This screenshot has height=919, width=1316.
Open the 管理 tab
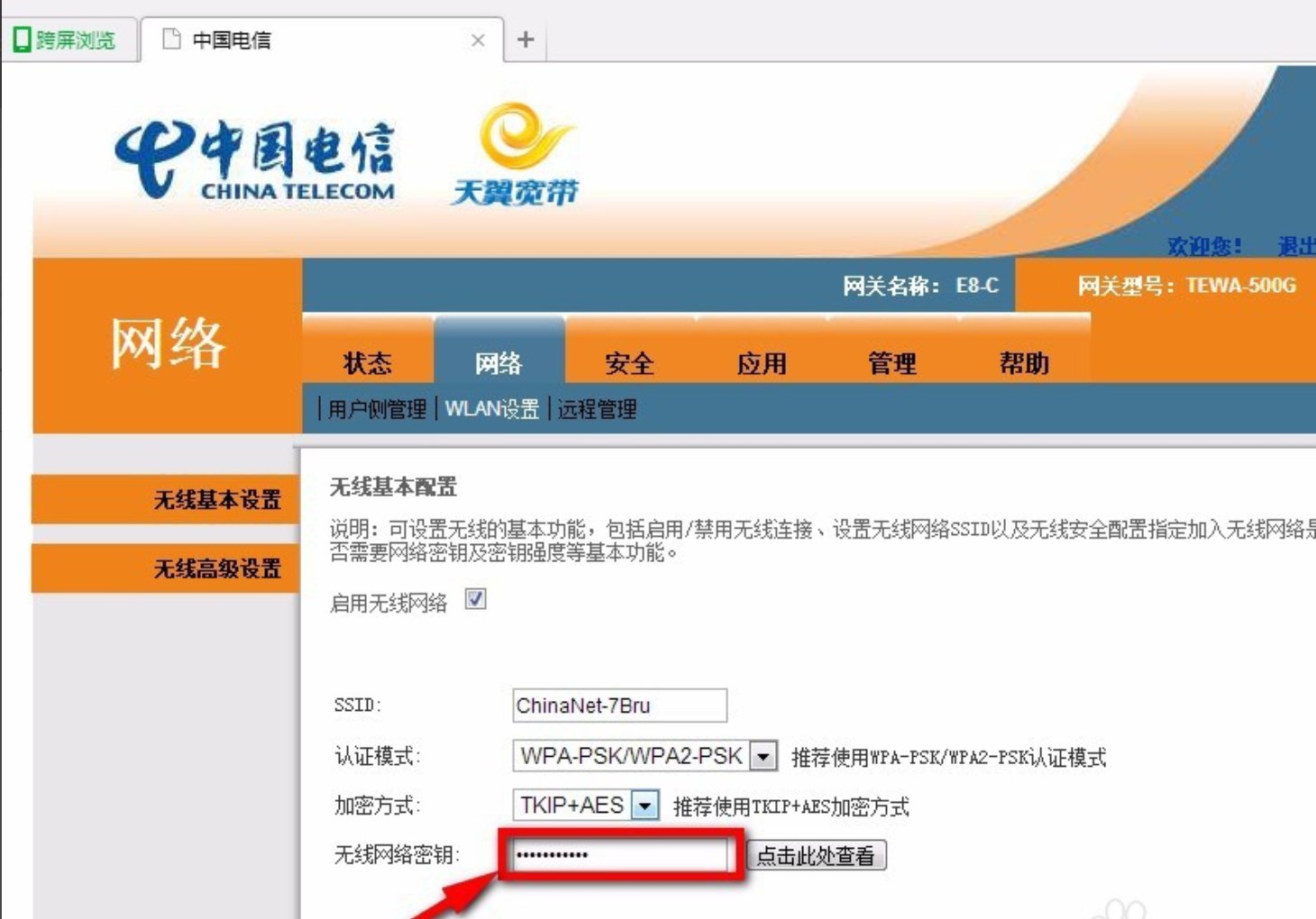coord(892,362)
